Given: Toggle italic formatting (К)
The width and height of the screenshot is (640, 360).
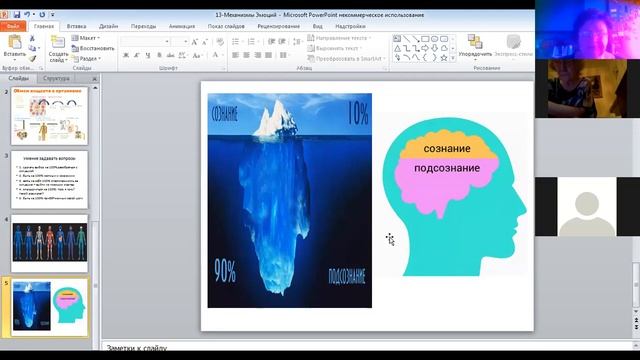Looking at the screenshot, I should (x=137, y=55).
